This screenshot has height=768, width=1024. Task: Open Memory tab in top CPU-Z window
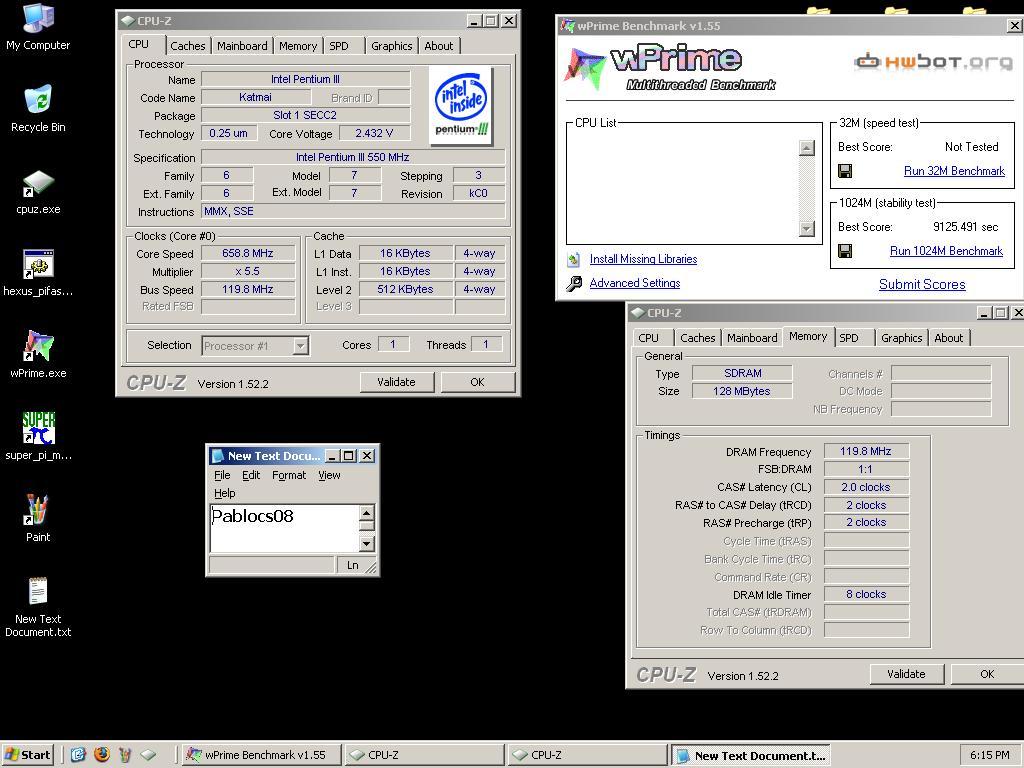pos(298,46)
